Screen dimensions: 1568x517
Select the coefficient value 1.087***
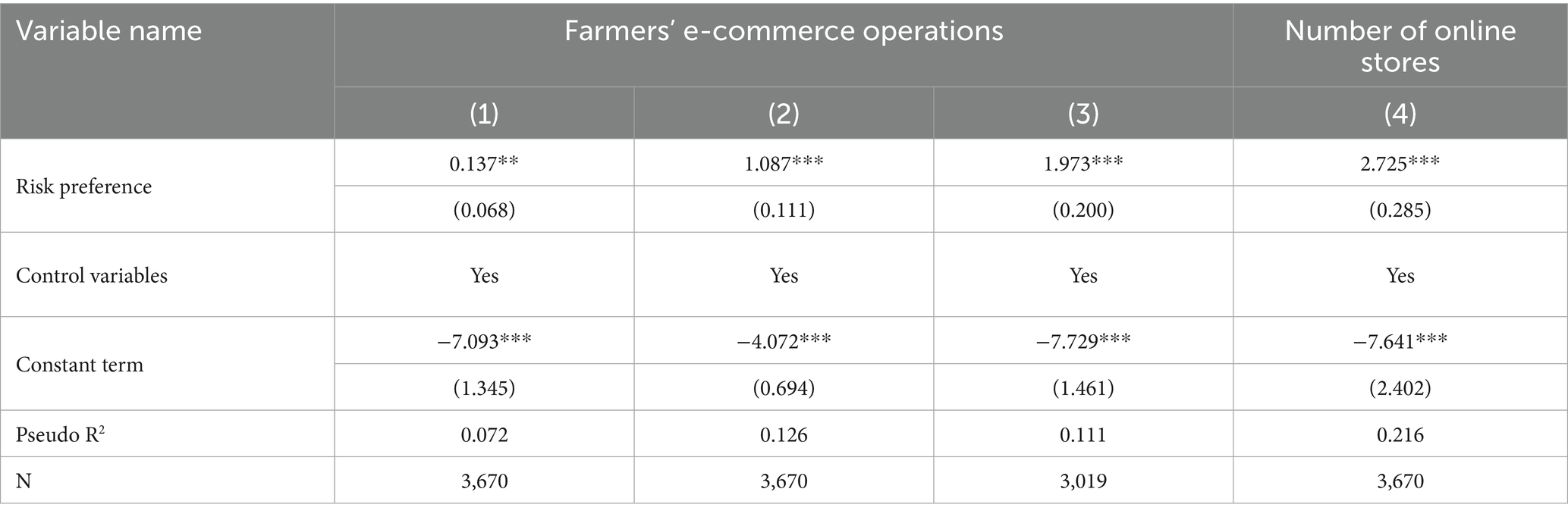[x=784, y=163]
